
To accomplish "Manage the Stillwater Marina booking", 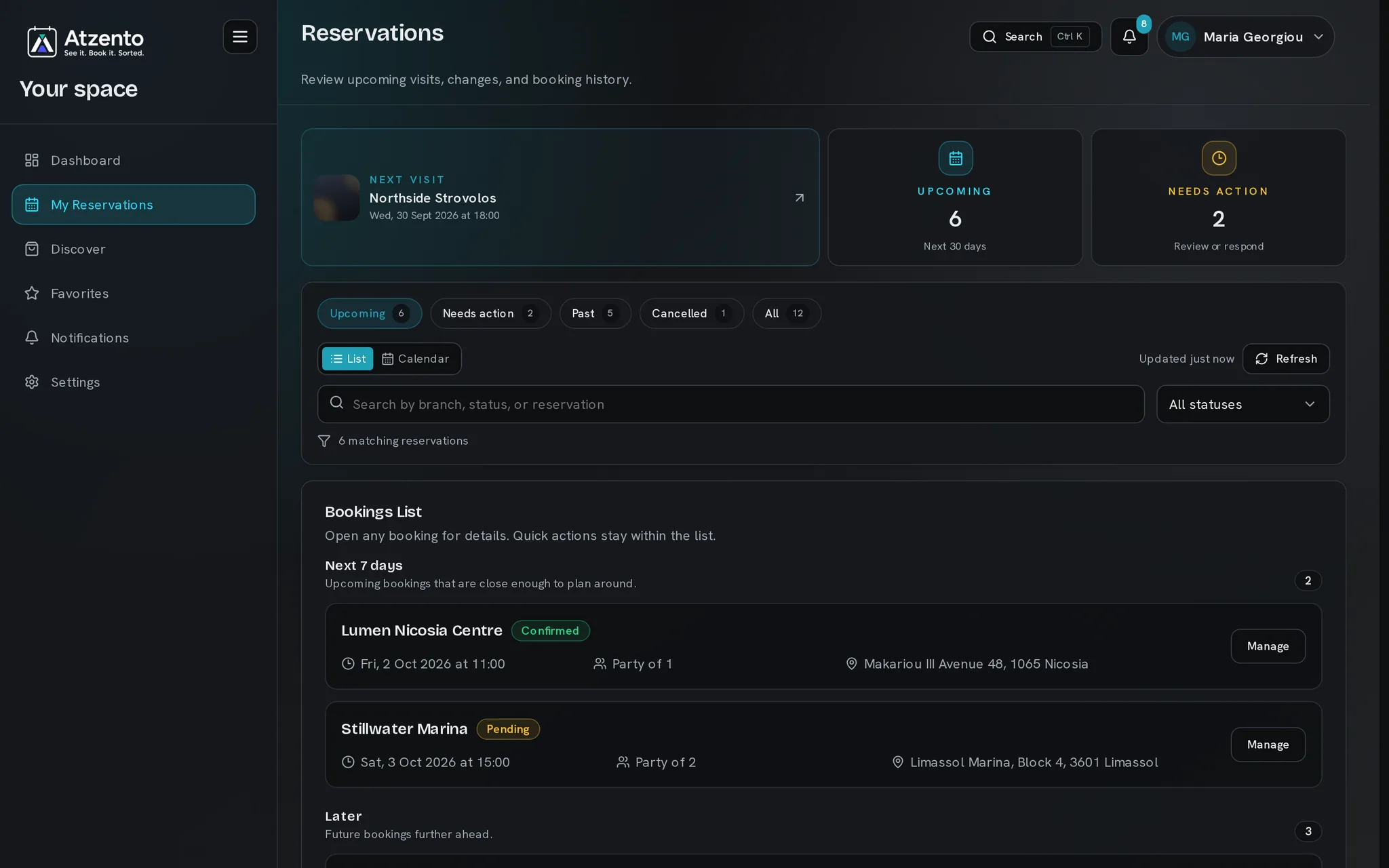I will [x=1268, y=745].
